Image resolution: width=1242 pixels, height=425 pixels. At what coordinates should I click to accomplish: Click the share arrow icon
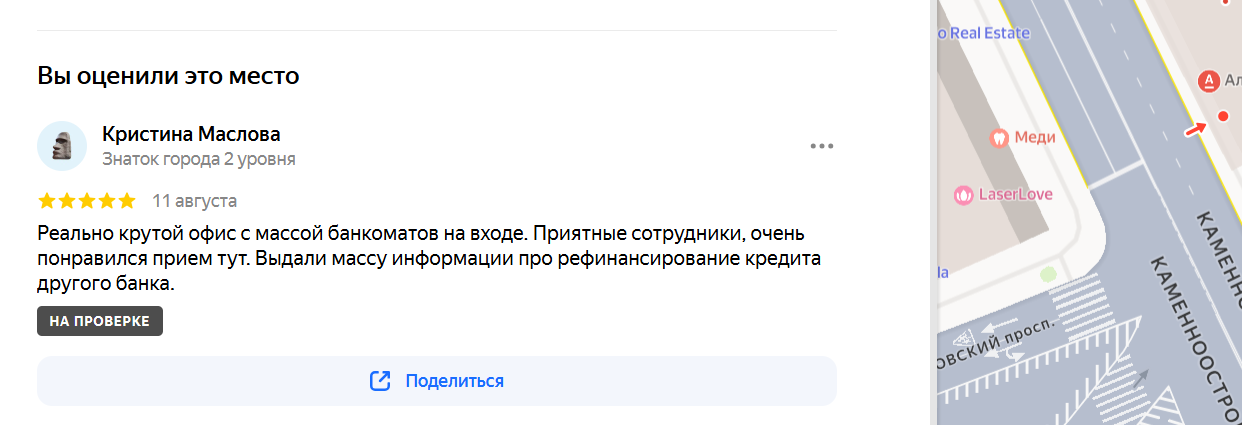pyautogui.click(x=380, y=381)
